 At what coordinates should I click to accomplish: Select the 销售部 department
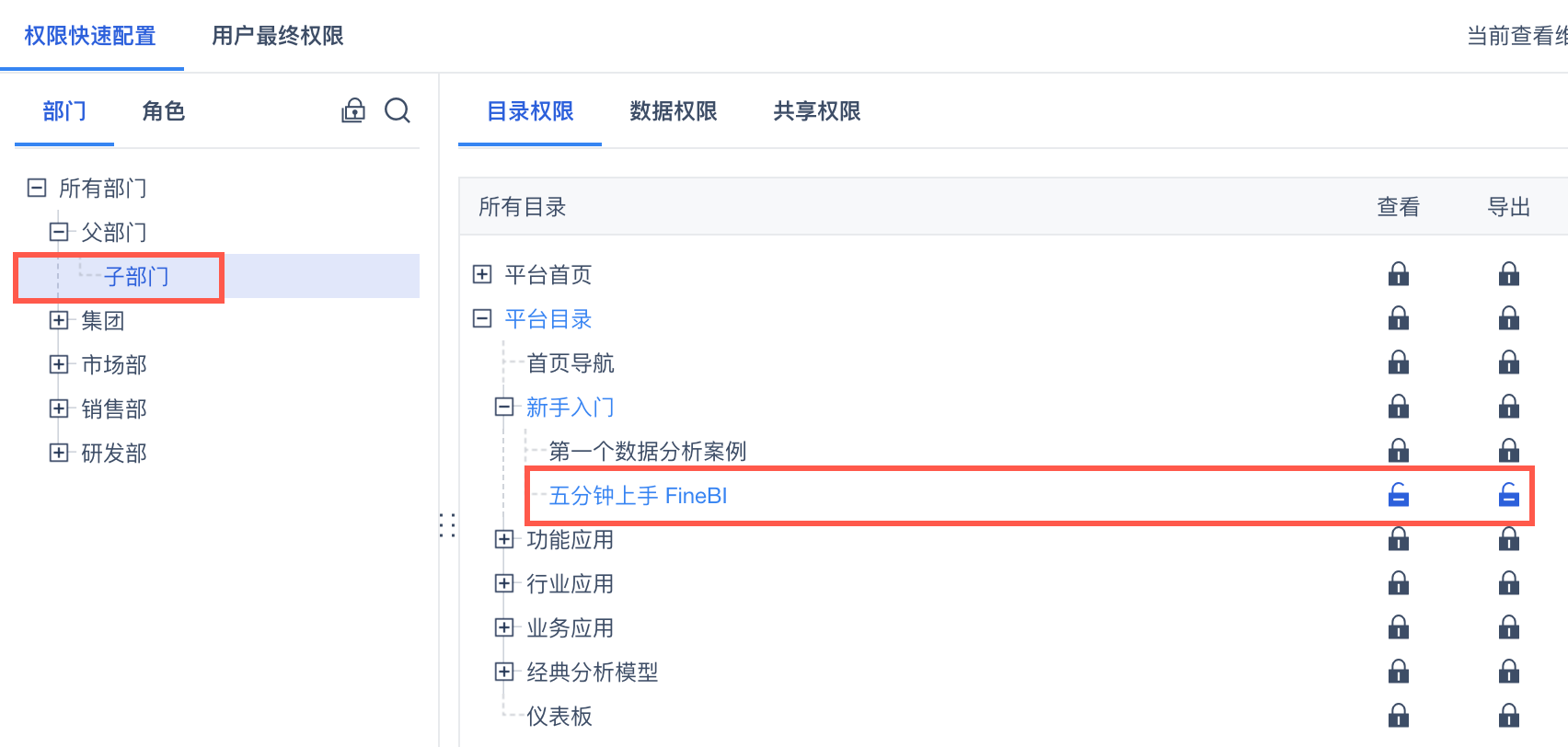pyautogui.click(x=113, y=408)
